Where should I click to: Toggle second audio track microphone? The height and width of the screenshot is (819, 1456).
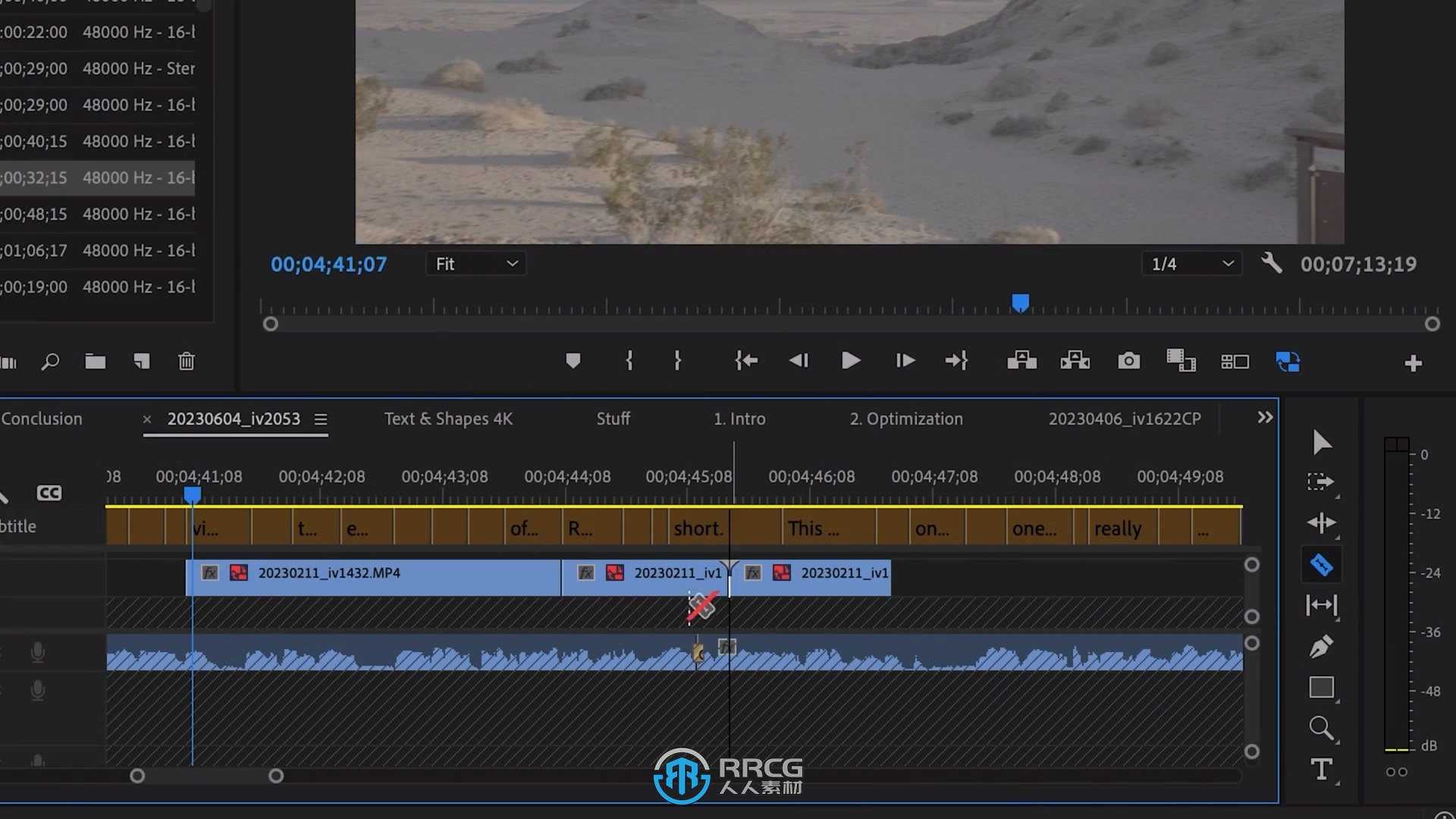pos(37,690)
